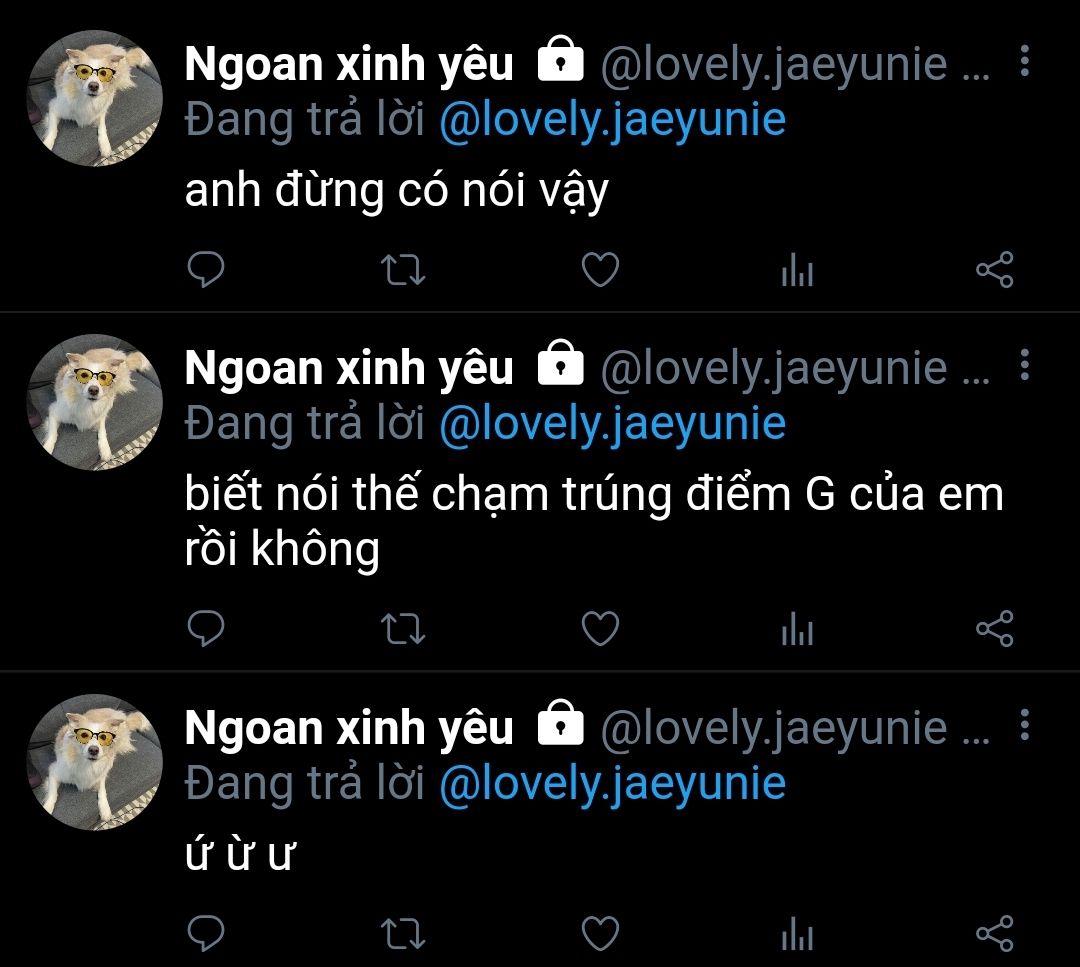Open 'Ngoan xinh yêu' profile name in first tweet

coord(349,65)
